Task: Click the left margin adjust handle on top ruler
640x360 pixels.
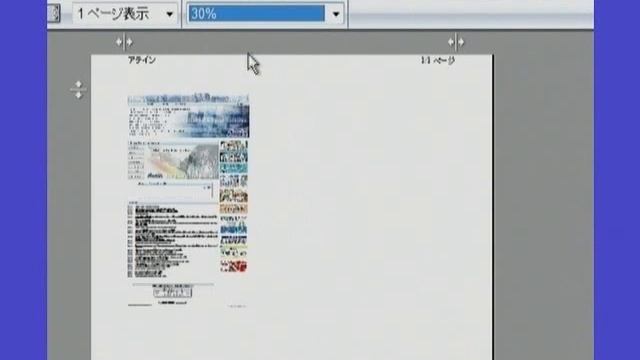Action: (x=124, y=42)
